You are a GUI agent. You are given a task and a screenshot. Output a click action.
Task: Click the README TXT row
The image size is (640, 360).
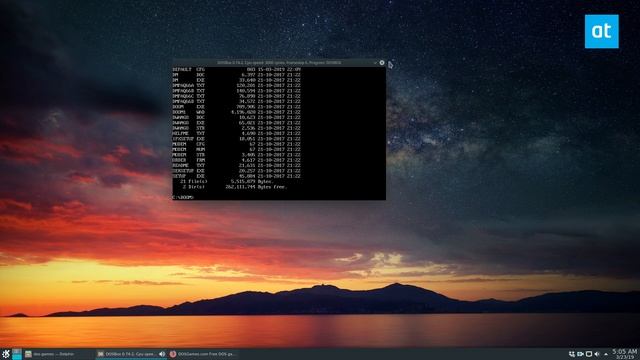(x=237, y=165)
